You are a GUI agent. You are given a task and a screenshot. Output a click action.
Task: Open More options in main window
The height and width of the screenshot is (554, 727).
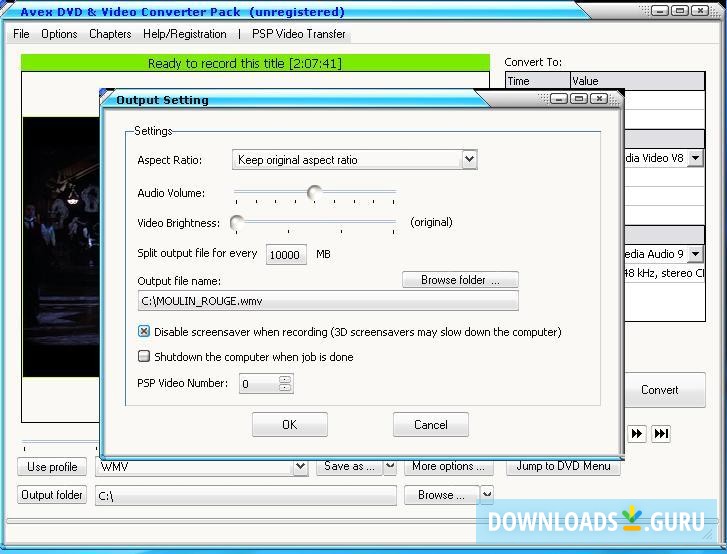click(x=448, y=466)
